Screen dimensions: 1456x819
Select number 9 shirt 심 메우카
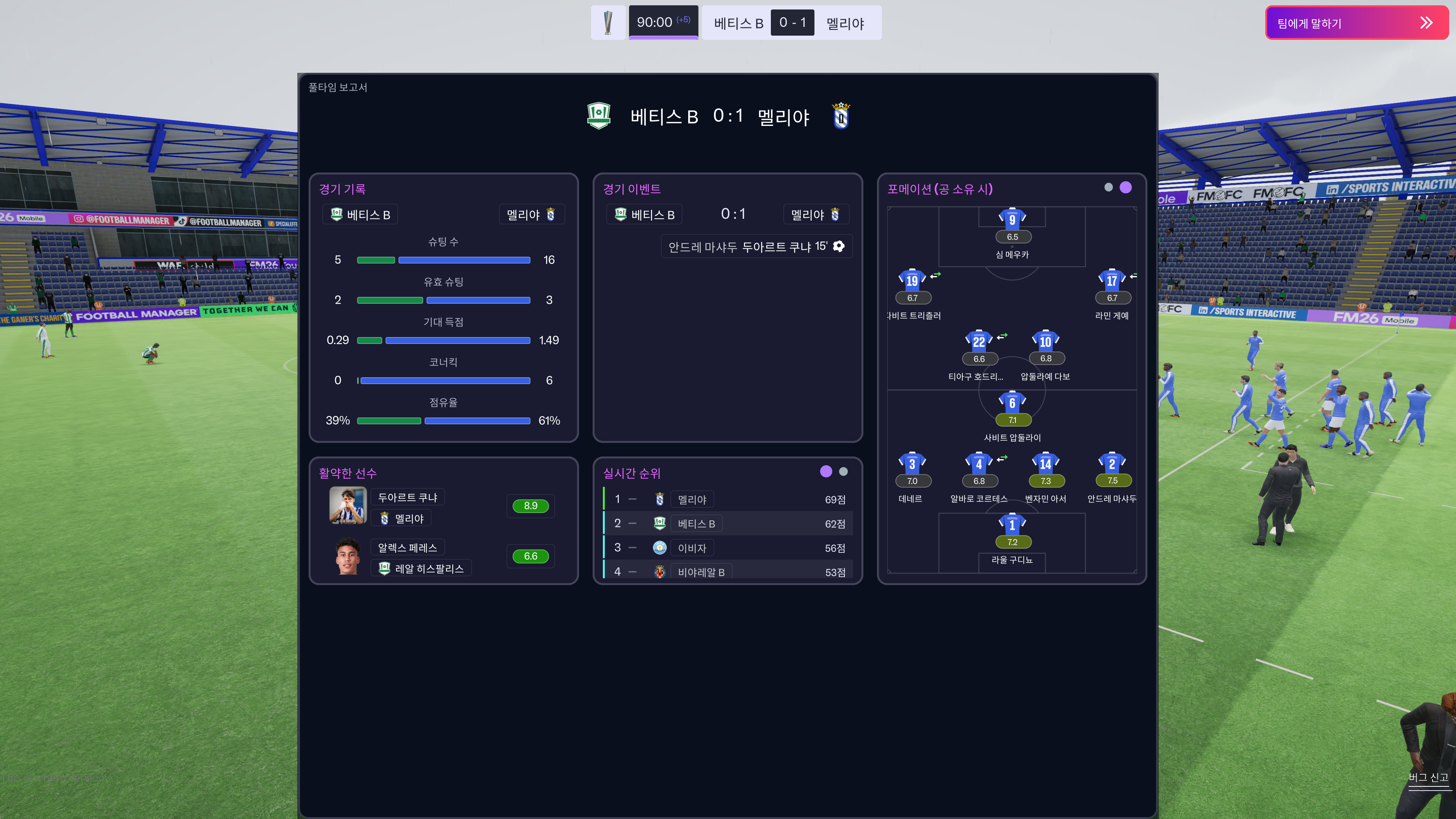coord(1012,219)
